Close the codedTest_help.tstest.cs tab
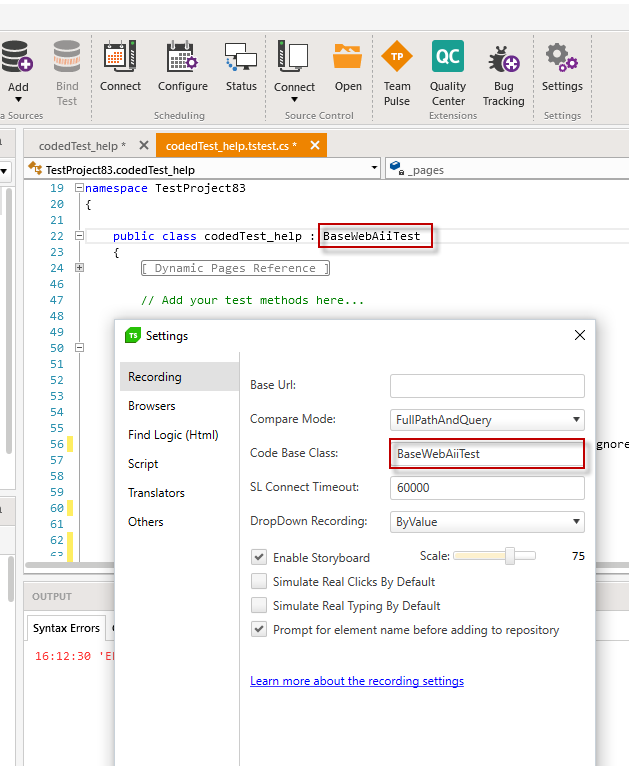 tap(315, 146)
